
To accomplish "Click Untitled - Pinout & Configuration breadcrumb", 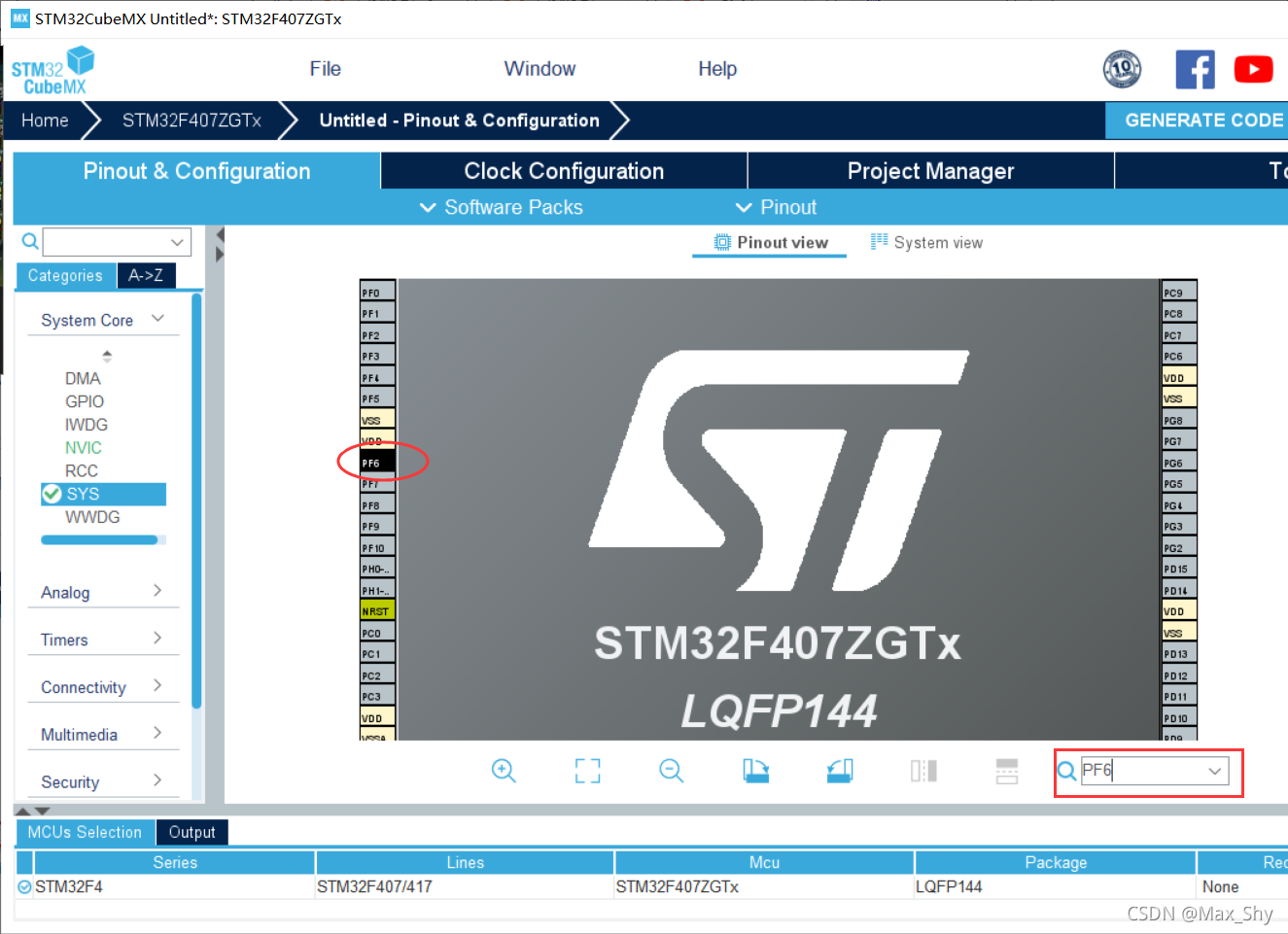I will pyautogui.click(x=459, y=121).
